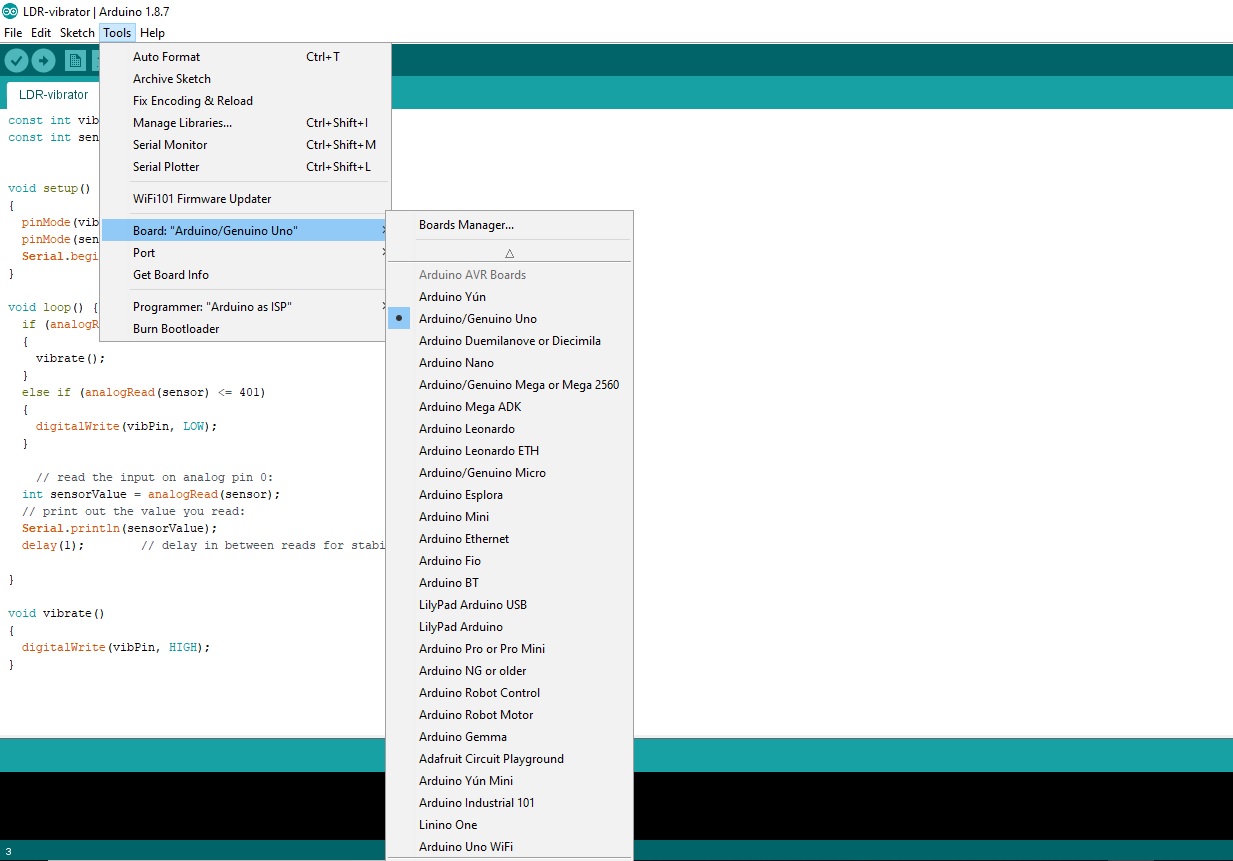1233x861 pixels.
Task: Click the New sketch document icon
Action: click(75, 61)
